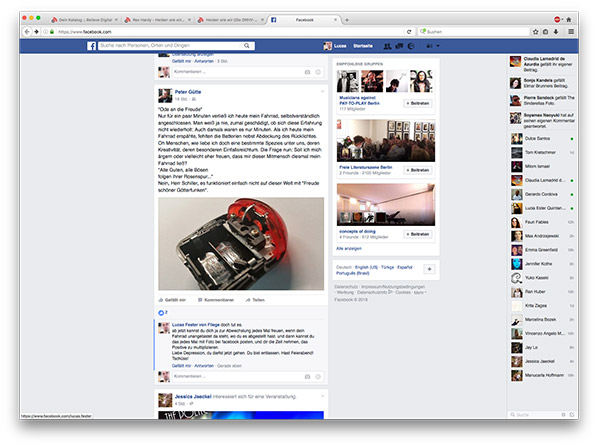598x447 pixels.
Task: Open options chevron on Peter Gütte's post
Action: (x=322, y=92)
